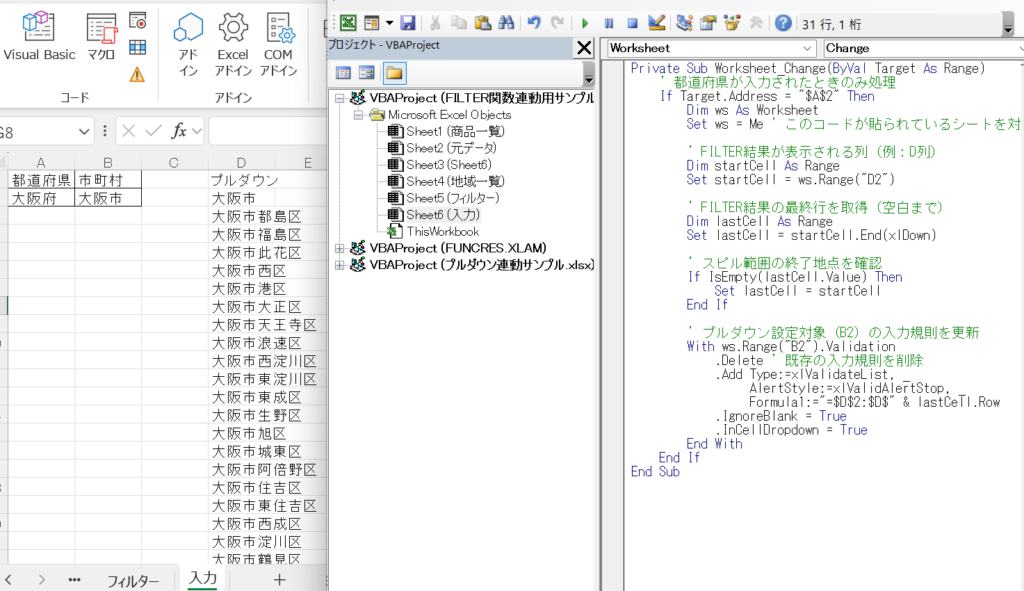Show hidden sheet tabs via ellipsis
Screen dimensions: 1024x591
[74, 580]
